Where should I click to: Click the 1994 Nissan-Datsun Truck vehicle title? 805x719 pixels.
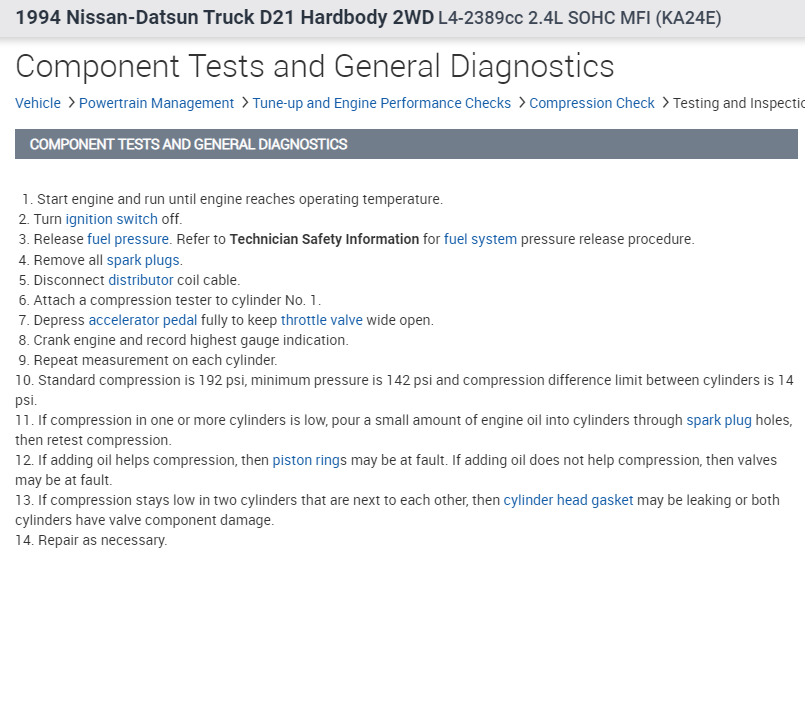pos(225,18)
